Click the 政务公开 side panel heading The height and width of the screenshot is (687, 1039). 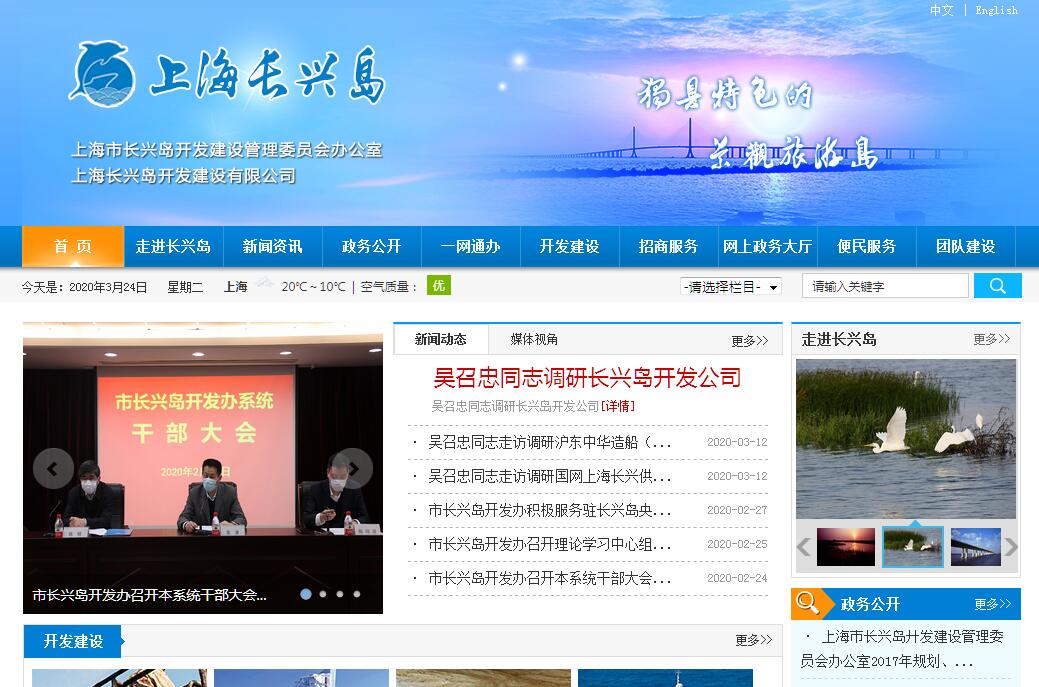pos(870,604)
